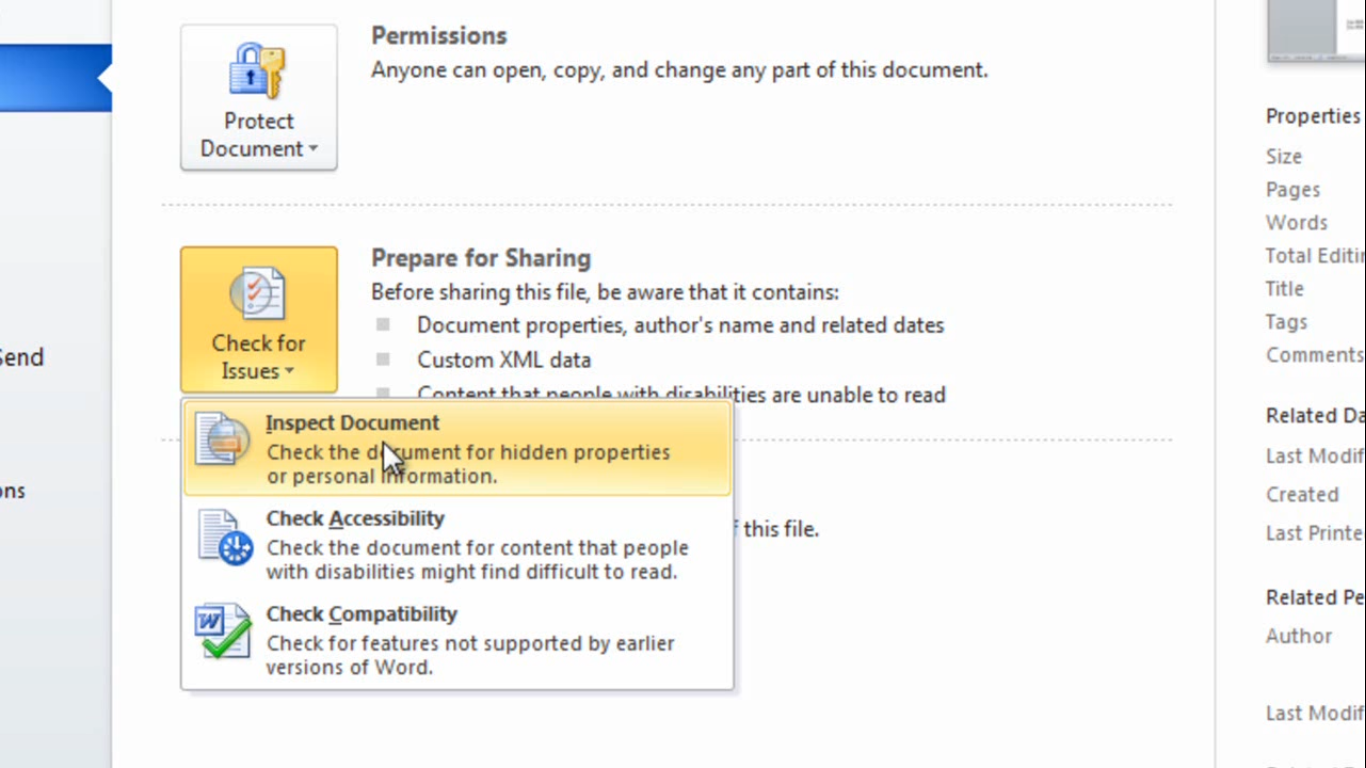Click the Check Compatibility Word checkmark icon
This screenshot has height=768, width=1366.
223,631
